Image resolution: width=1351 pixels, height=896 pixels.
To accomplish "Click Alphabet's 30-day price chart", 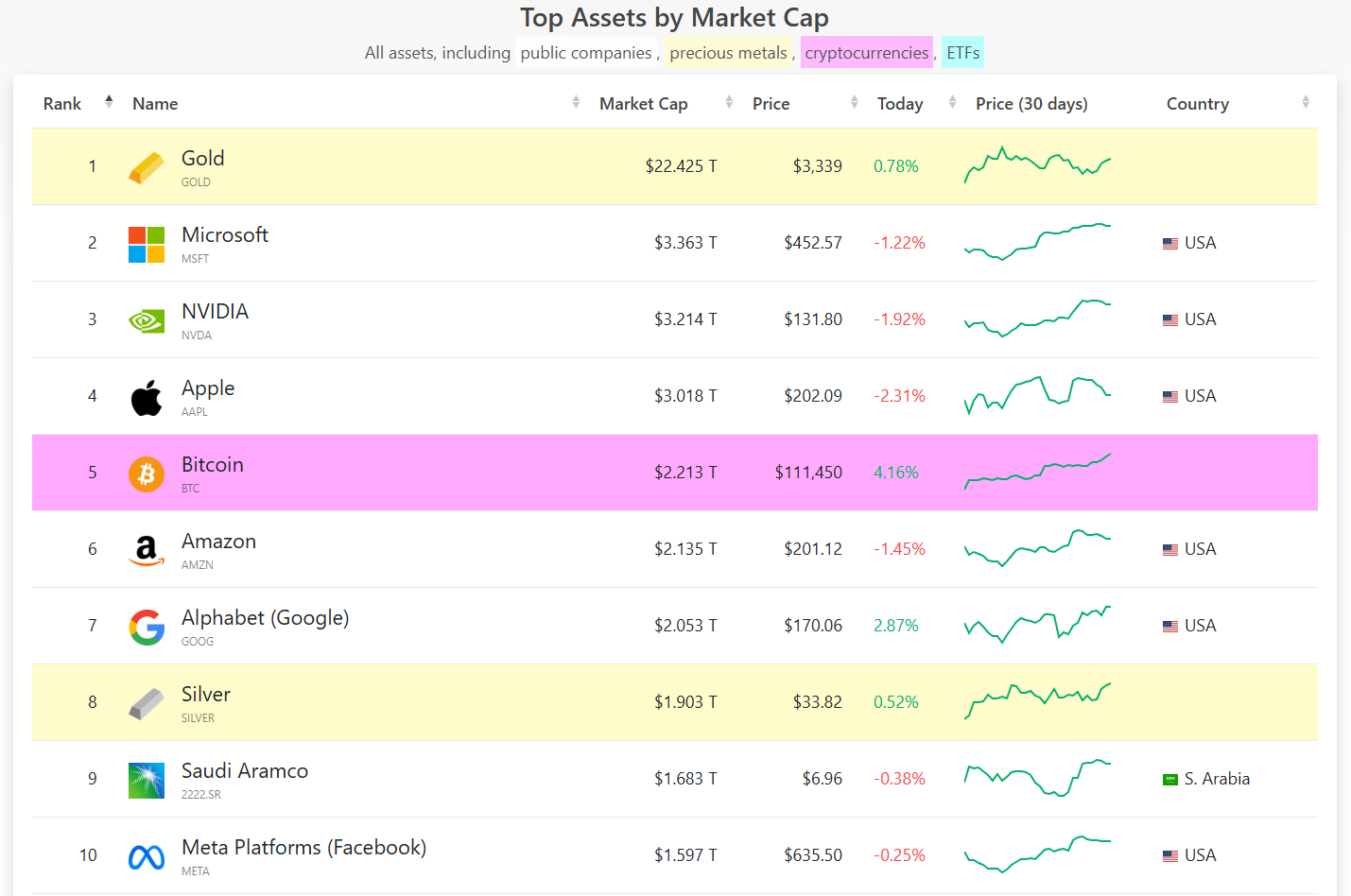I will tap(1037, 625).
